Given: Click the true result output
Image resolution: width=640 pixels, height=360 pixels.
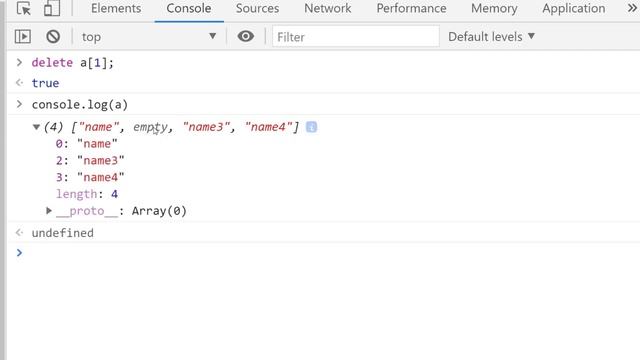Looking at the screenshot, I should point(45,83).
